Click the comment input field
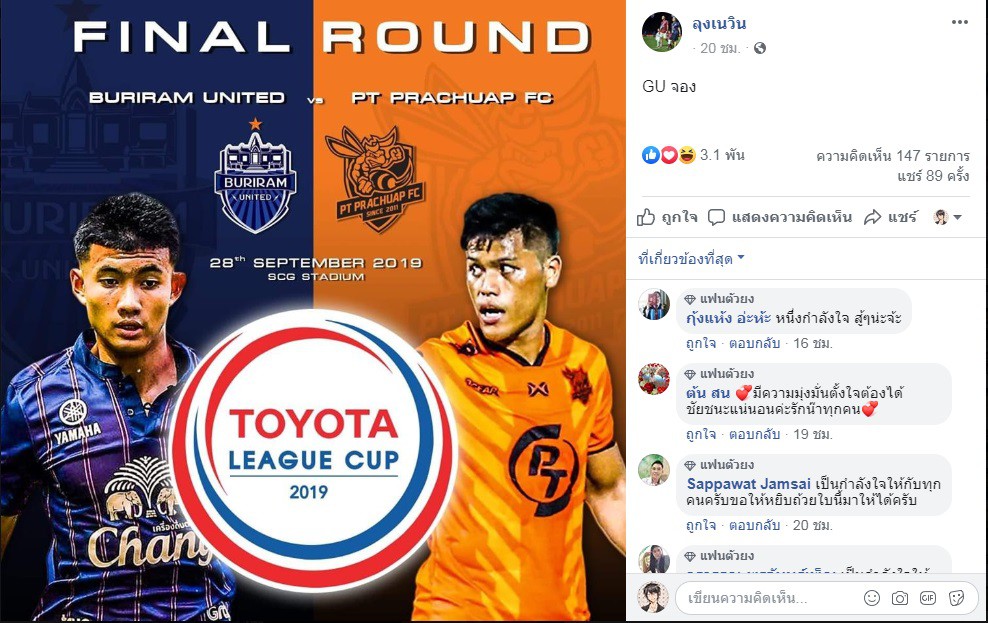Screen dimensions: 988x623 click(770, 598)
